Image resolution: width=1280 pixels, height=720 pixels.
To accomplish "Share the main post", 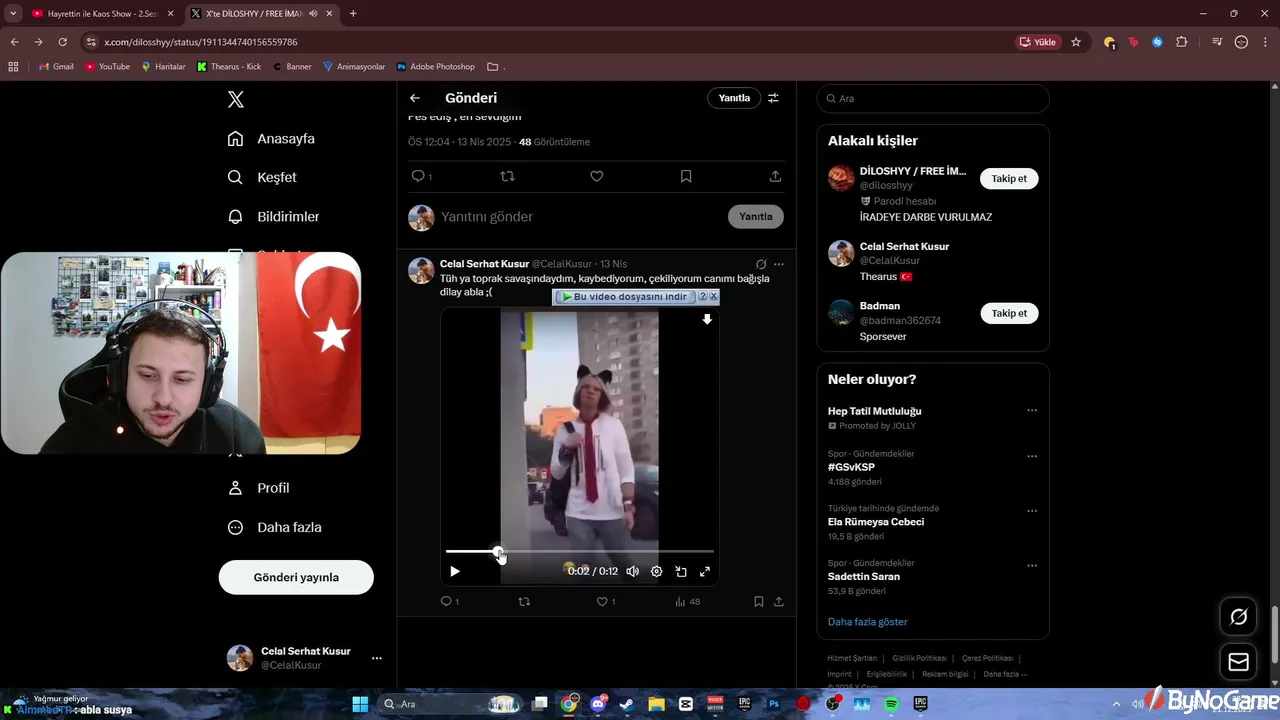I will [775, 176].
